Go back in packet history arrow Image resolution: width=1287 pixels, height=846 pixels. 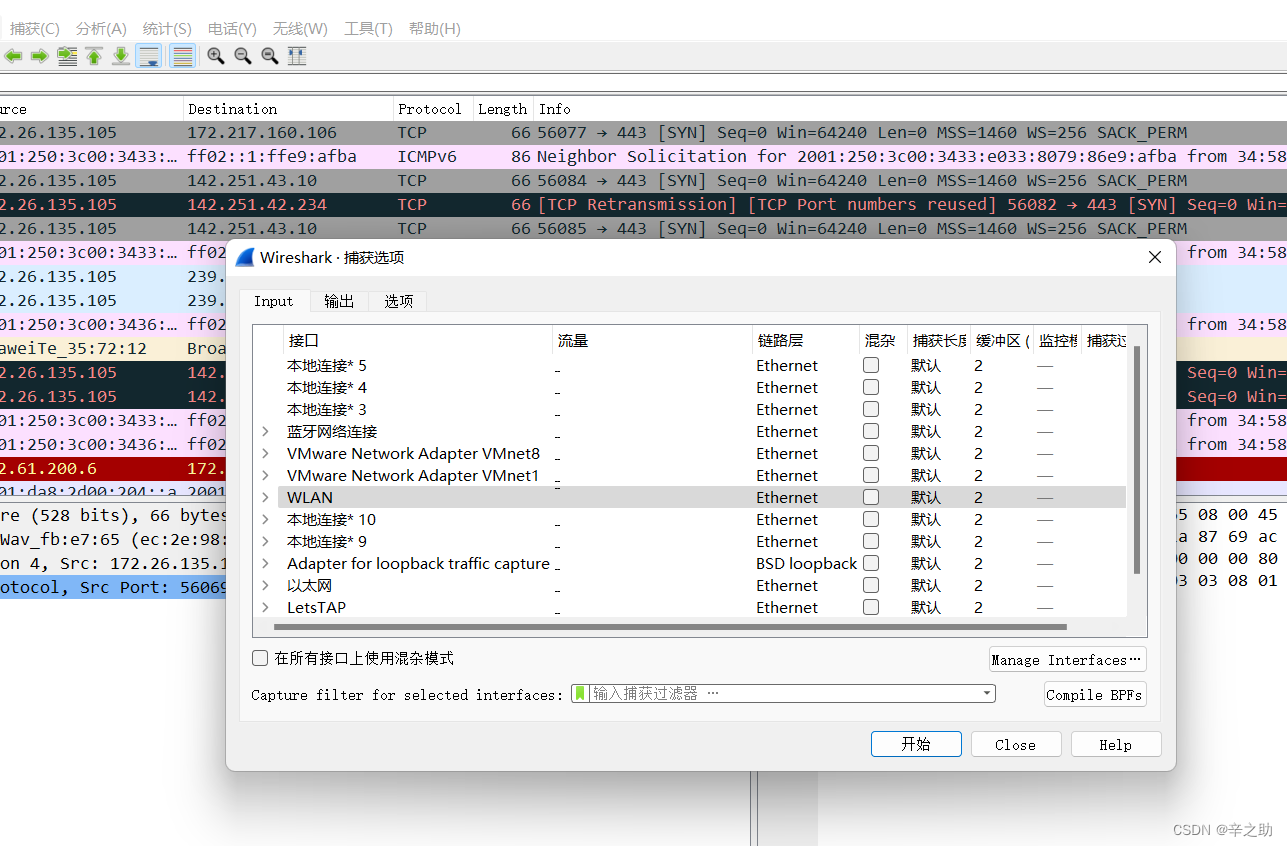(13, 56)
